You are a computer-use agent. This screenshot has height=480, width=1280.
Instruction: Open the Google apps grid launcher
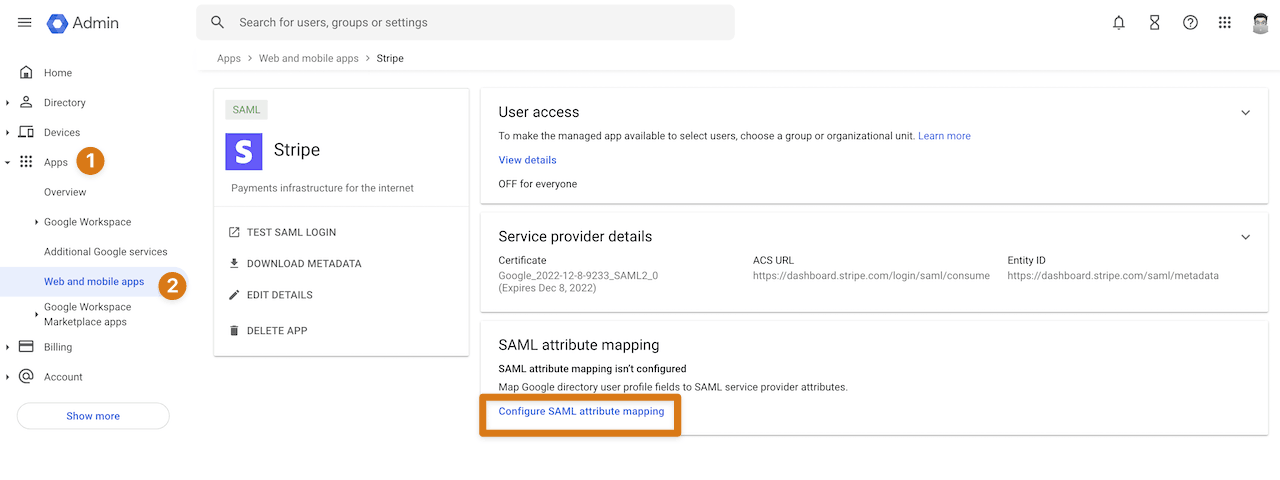point(1225,22)
